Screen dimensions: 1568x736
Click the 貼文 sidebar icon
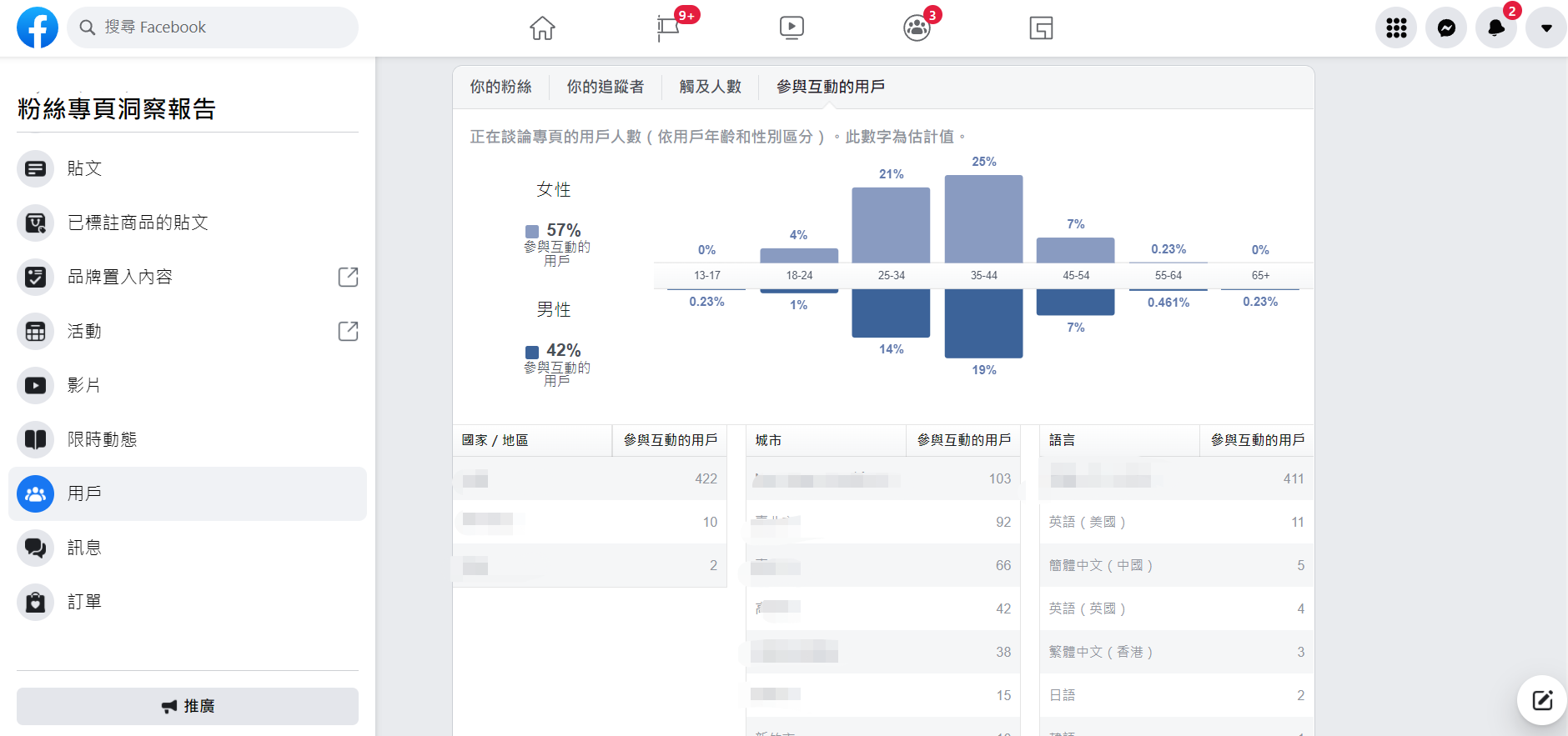click(x=35, y=168)
